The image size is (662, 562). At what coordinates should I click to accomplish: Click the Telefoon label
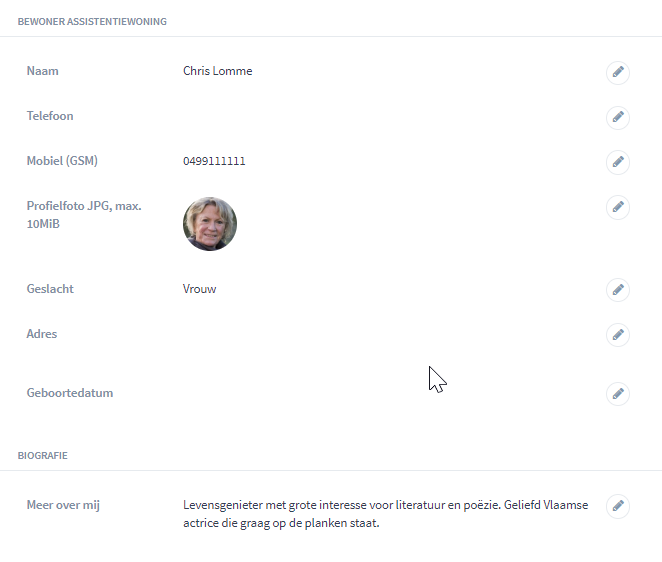click(50, 116)
